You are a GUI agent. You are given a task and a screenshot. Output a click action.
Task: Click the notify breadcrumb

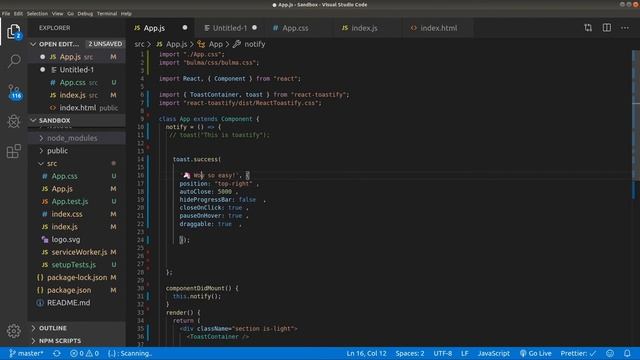pyautogui.click(x=249, y=44)
